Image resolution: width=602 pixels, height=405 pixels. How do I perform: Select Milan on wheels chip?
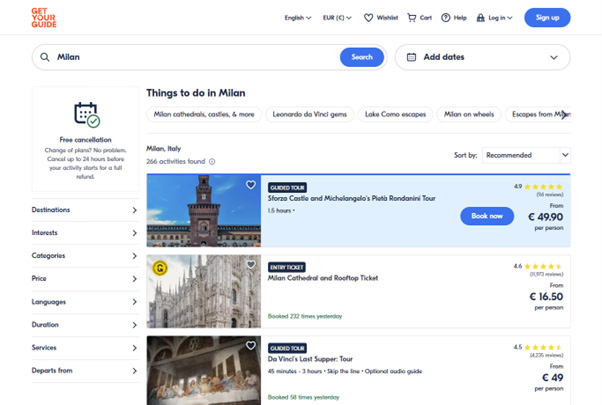click(469, 114)
